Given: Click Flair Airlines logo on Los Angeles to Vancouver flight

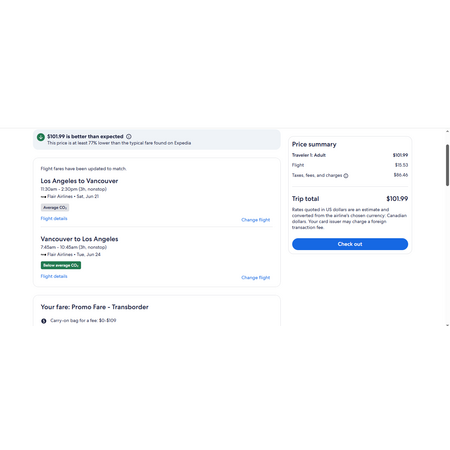Looking at the screenshot, I should coord(43,197).
